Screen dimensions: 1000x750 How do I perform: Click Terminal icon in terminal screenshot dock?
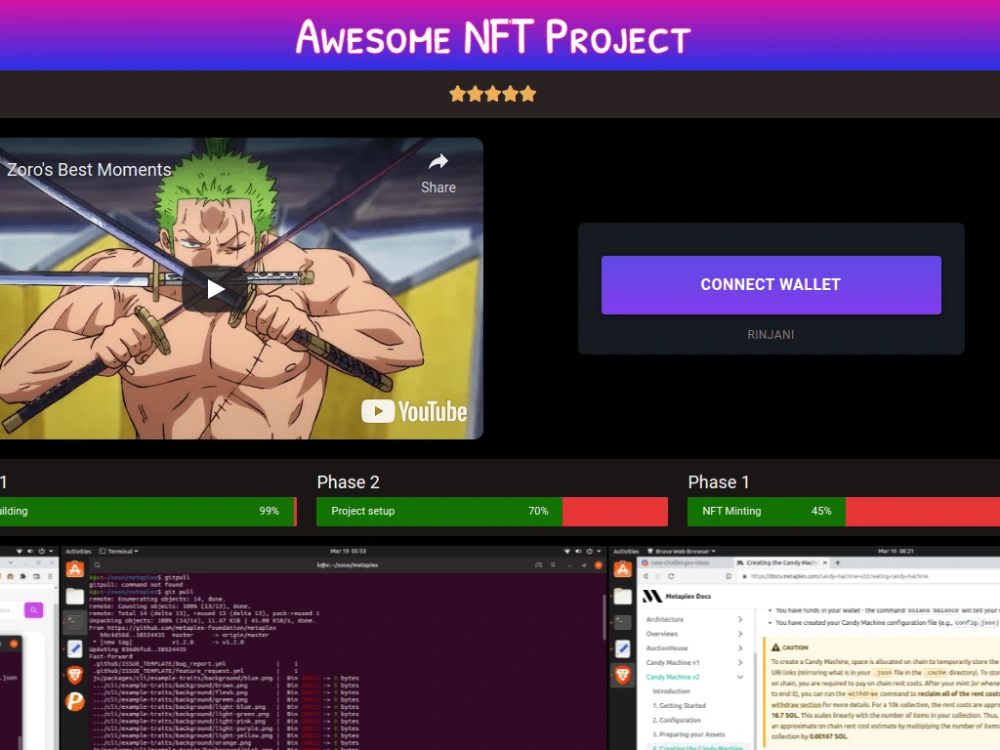[75, 622]
